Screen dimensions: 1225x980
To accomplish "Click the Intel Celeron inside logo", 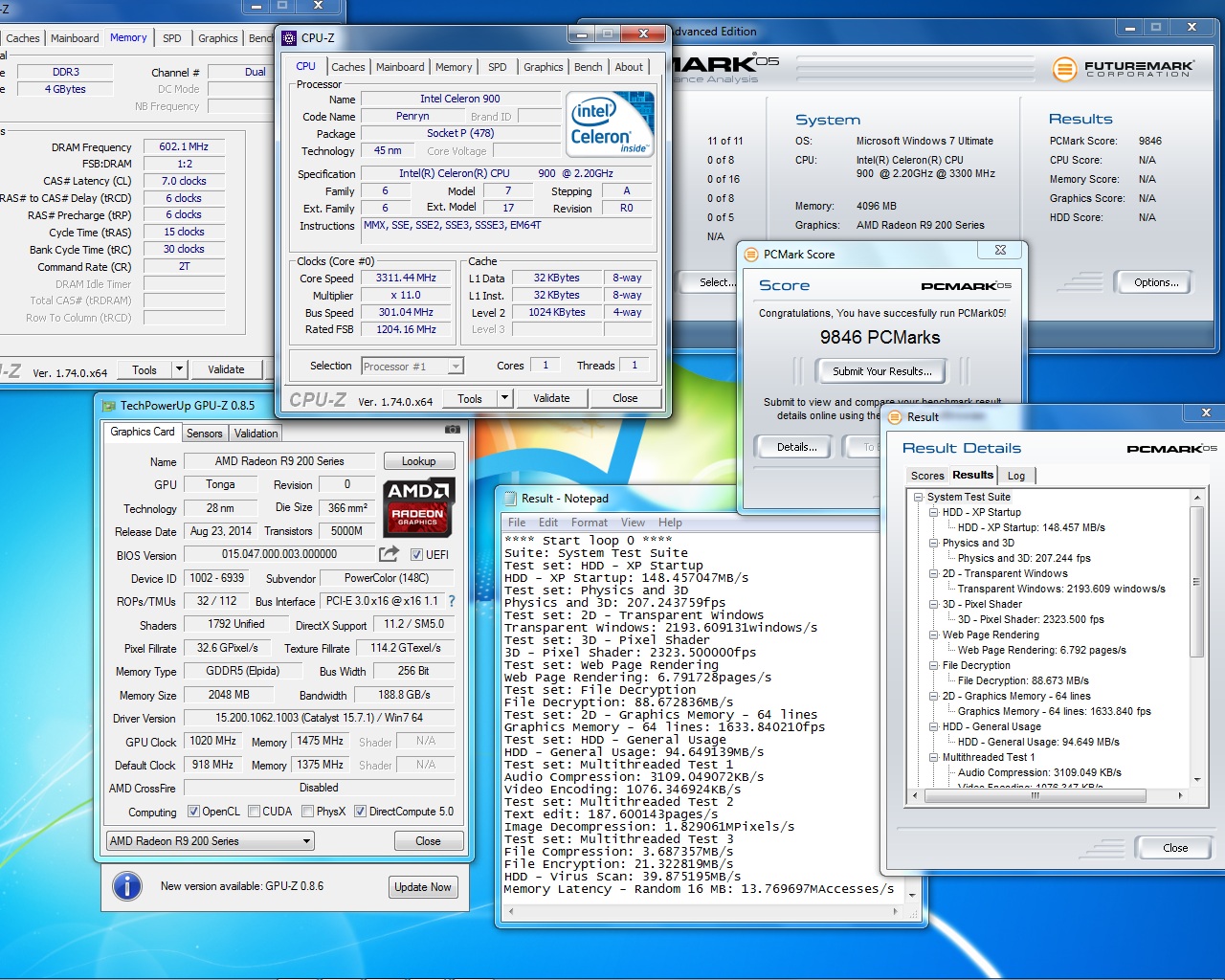I will point(610,123).
